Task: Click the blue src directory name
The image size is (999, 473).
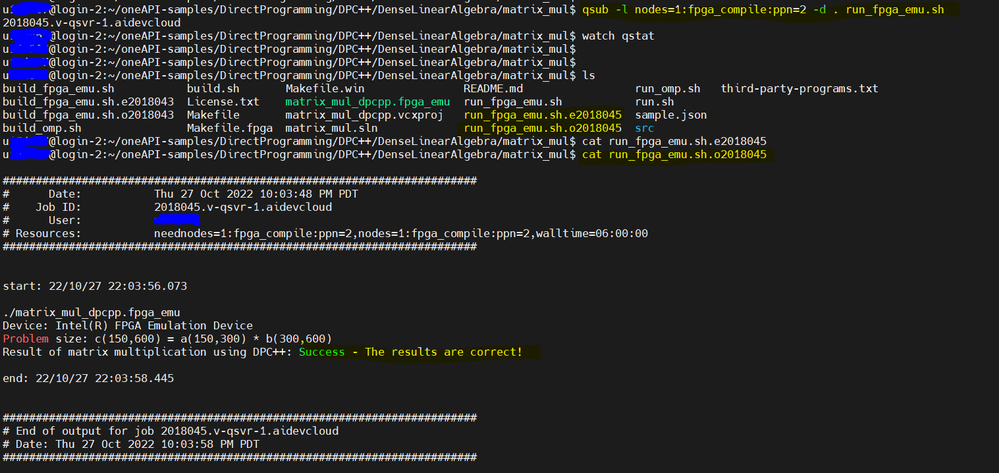Action: (646, 129)
